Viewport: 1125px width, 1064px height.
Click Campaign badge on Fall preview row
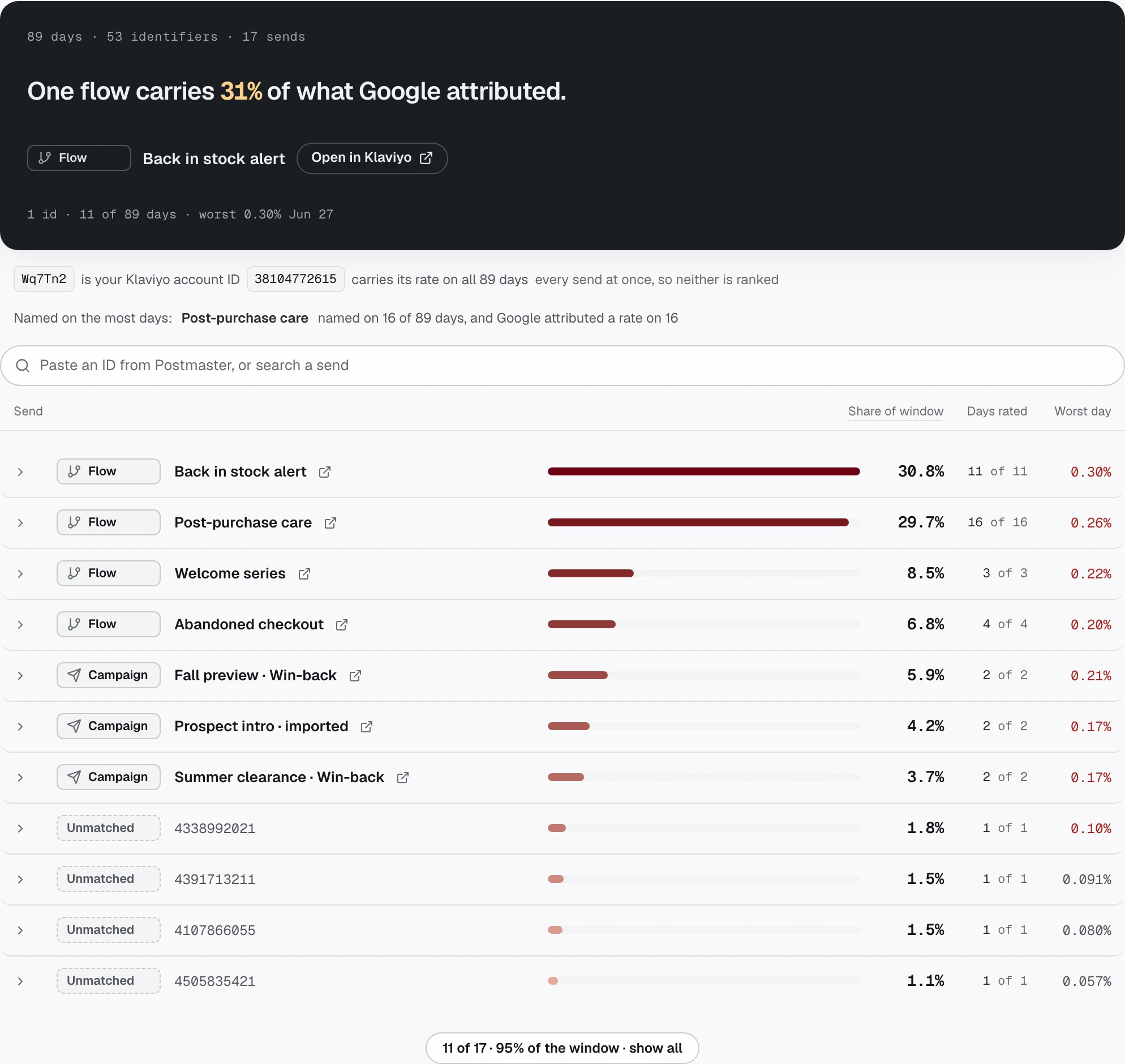click(108, 676)
